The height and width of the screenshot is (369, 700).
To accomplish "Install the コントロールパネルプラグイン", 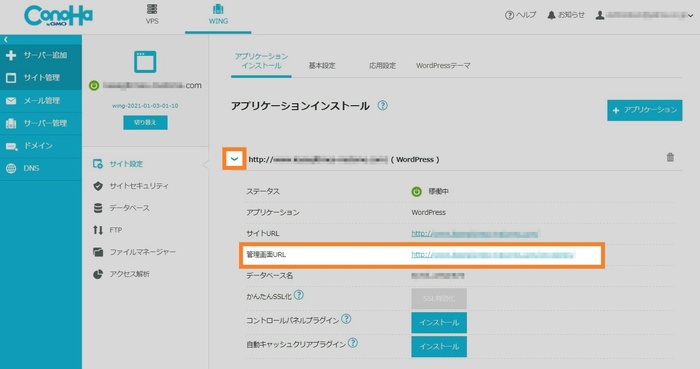I will click(x=439, y=323).
